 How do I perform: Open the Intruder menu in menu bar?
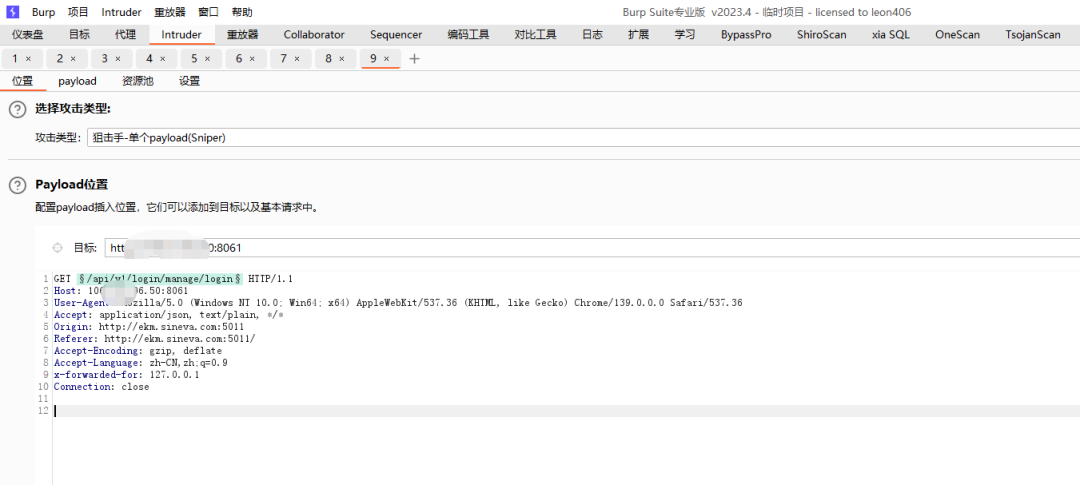point(121,12)
